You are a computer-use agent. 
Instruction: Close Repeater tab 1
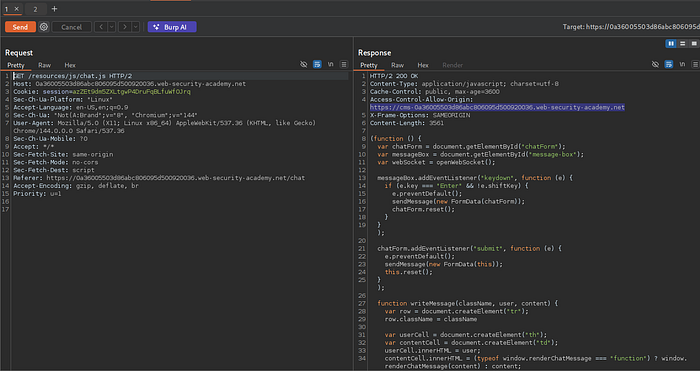17,8
